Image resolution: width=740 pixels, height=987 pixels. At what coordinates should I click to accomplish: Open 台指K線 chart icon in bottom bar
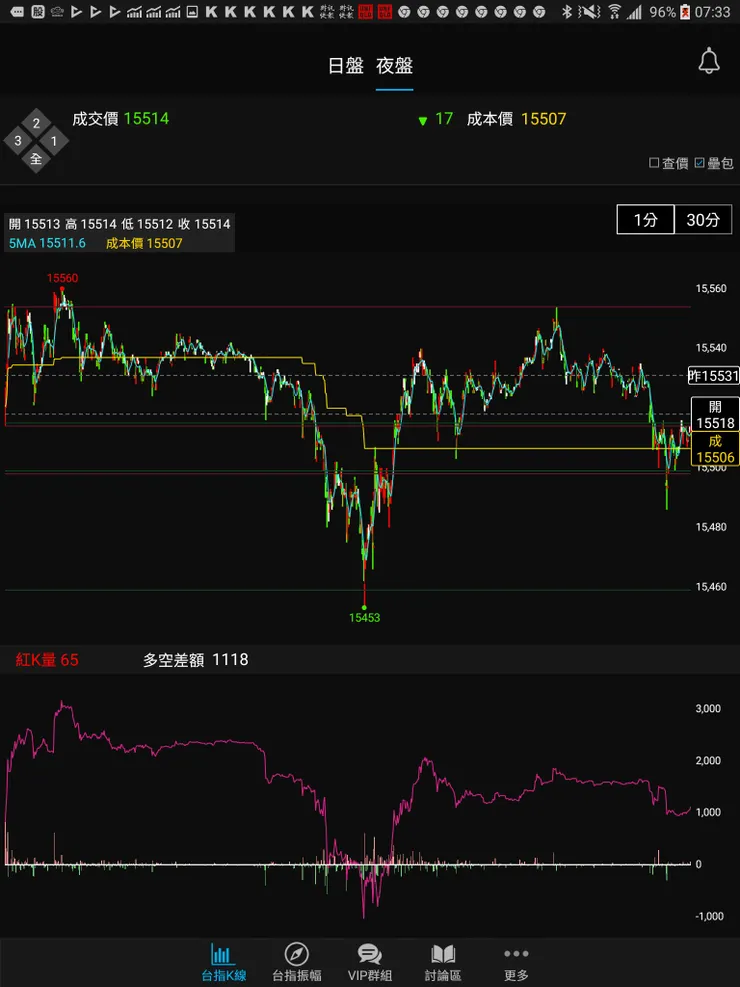pos(221,955)
